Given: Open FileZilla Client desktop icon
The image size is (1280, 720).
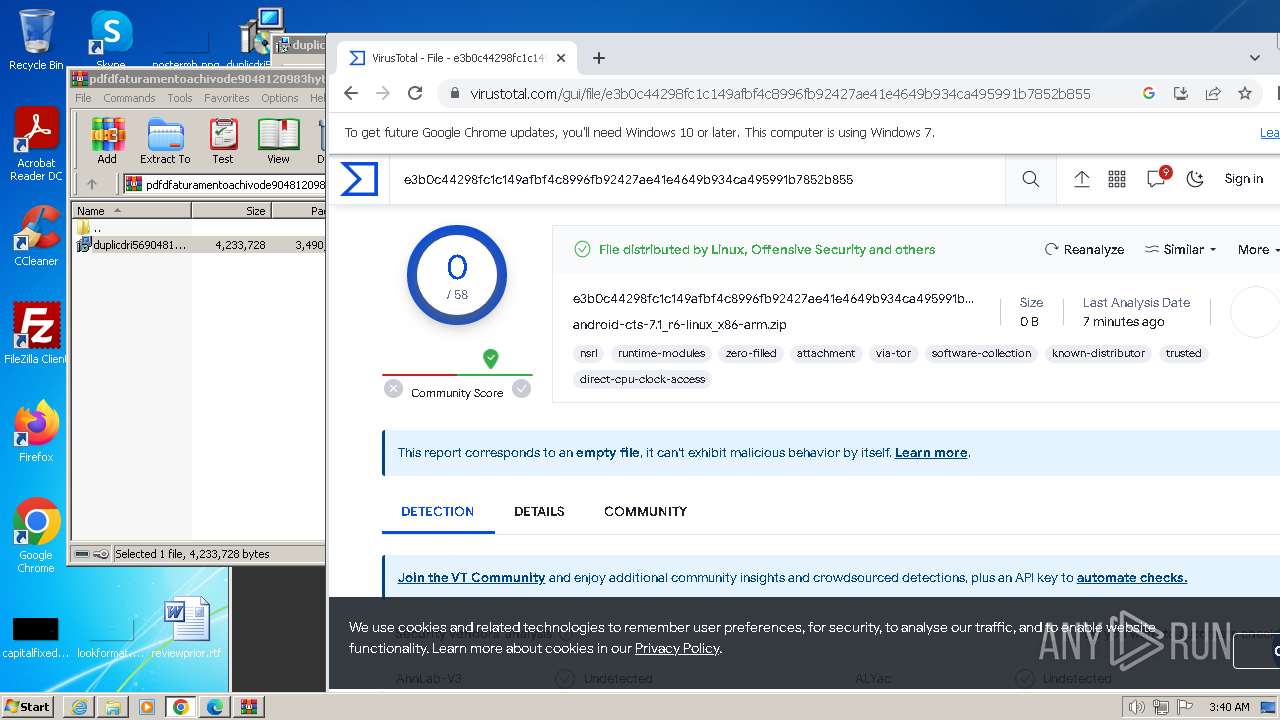Looking at the screenshot, I should pos(36,333).
